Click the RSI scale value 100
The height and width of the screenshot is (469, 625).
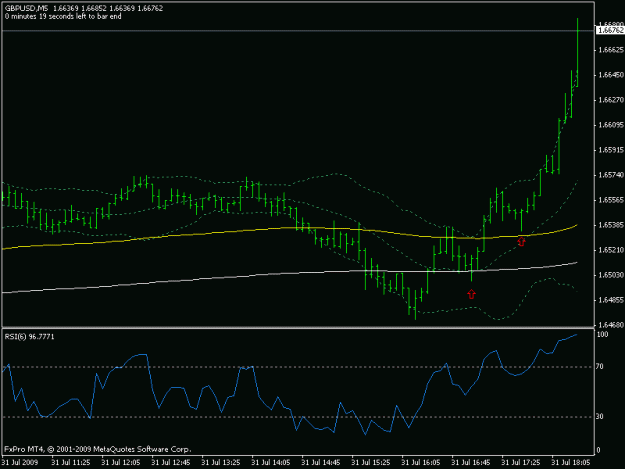[x=602, y=334]
